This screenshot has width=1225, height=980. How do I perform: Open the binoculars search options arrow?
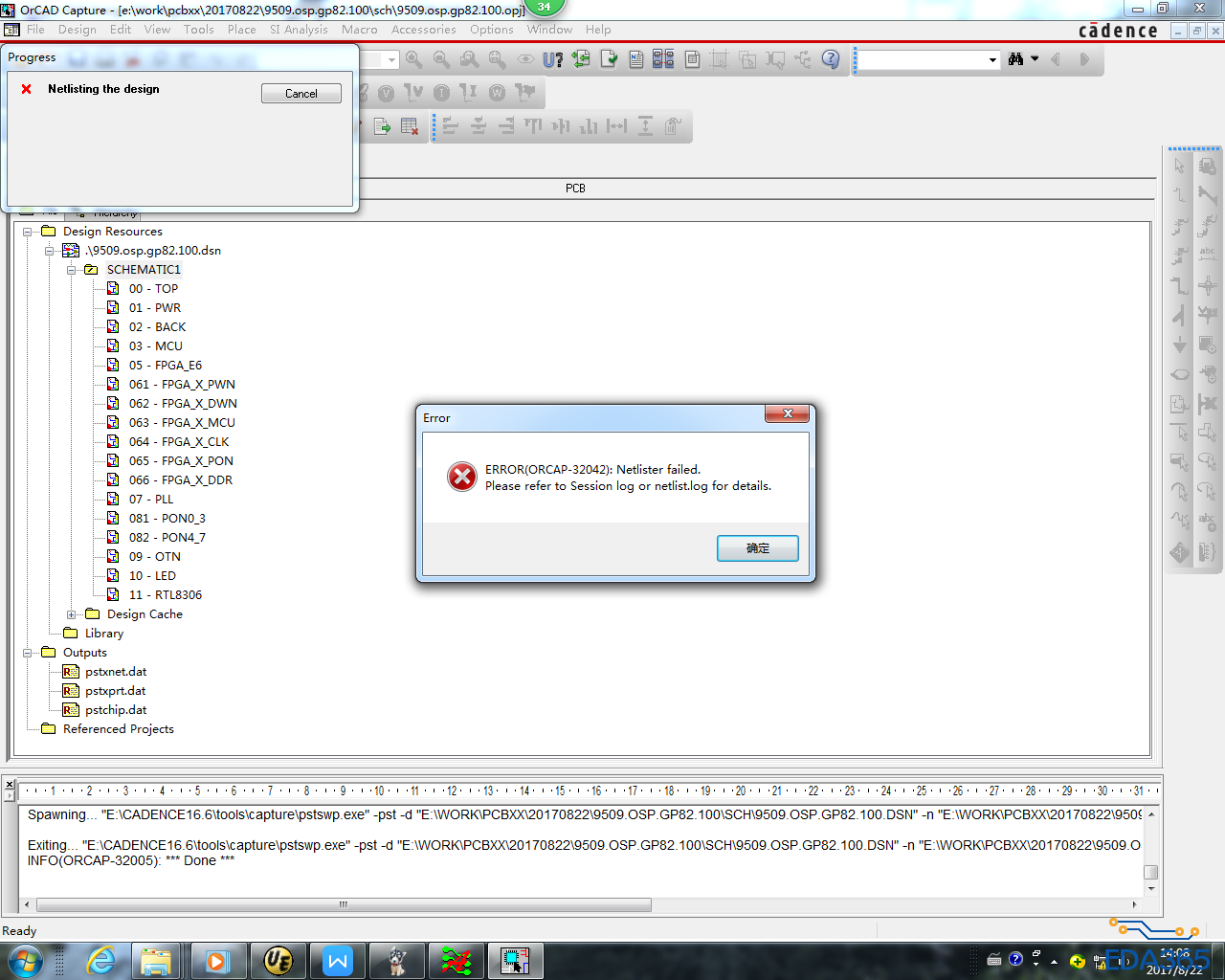tap(1035, 59)
